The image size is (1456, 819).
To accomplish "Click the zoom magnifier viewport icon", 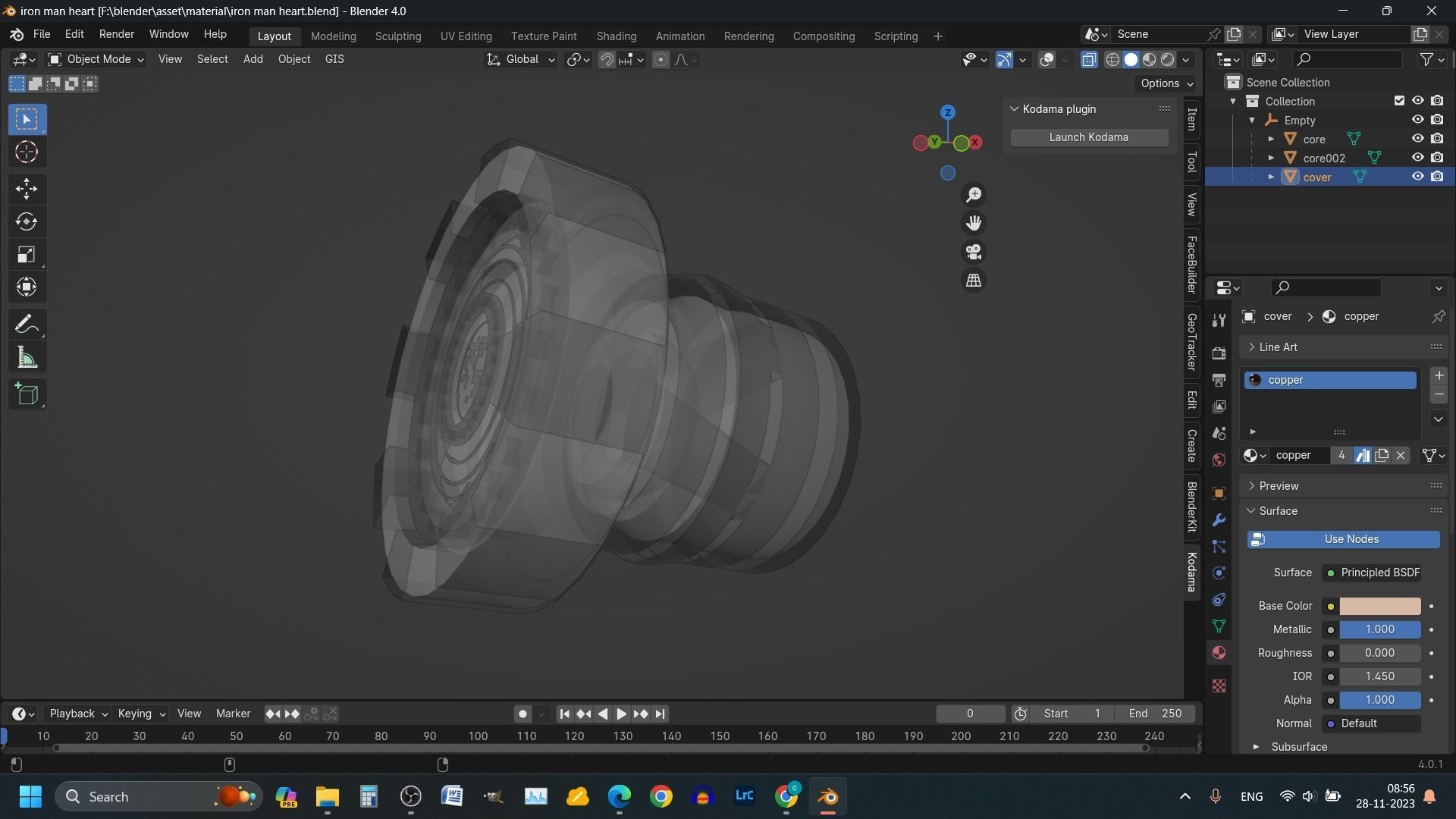I will click(x=974, y=195).
